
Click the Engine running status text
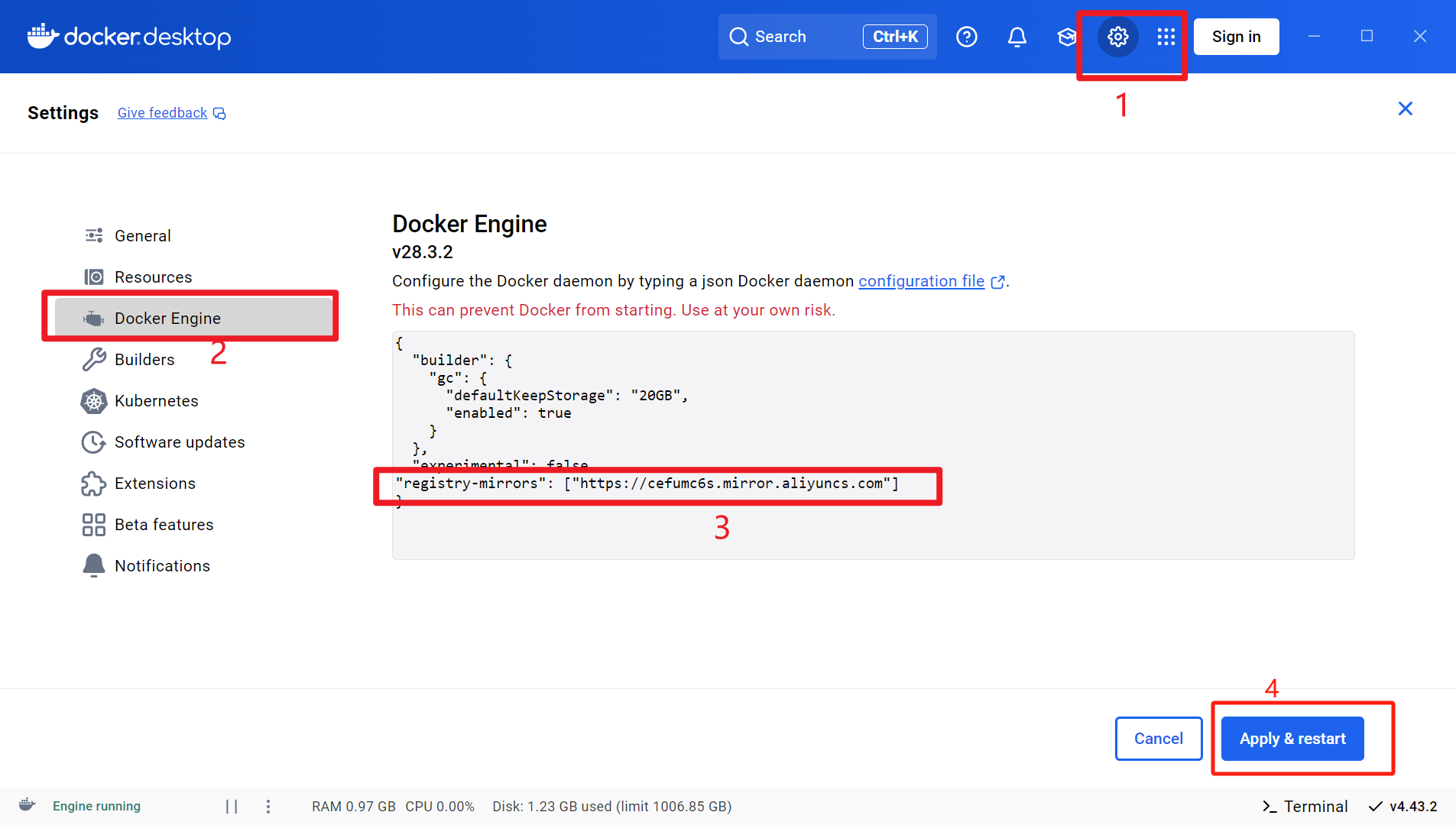(96, 806)
